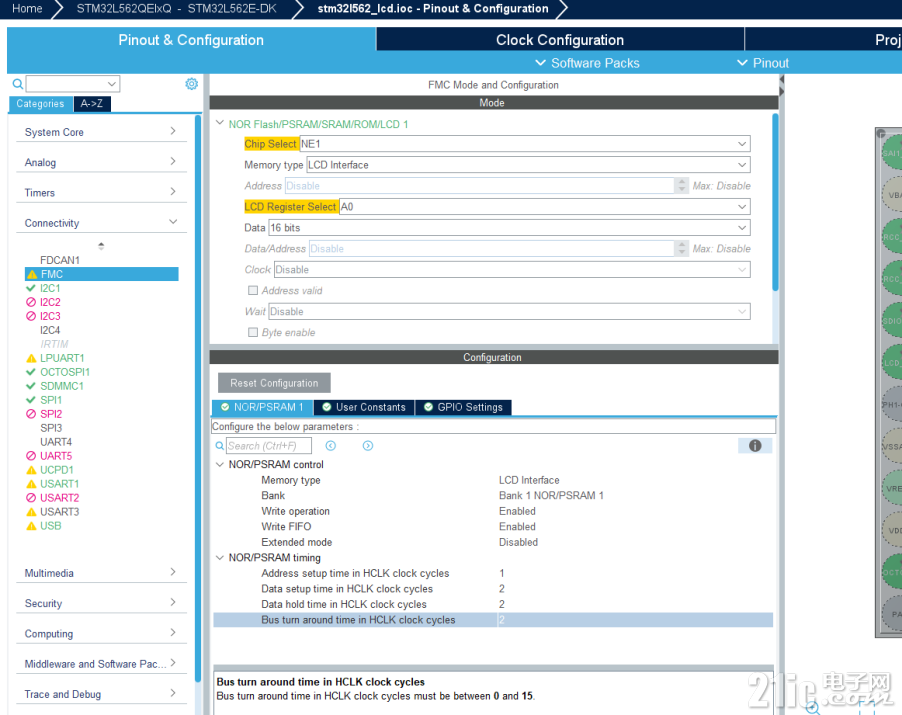Click the warning icon beside USART1
The height and width of the screenshot is (715, 902).
tap(31, 484)
